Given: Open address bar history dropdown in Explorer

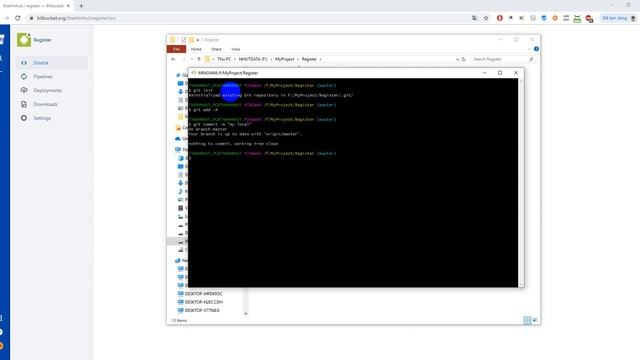Looking at the screenshot, I should (x=457, y=59).
